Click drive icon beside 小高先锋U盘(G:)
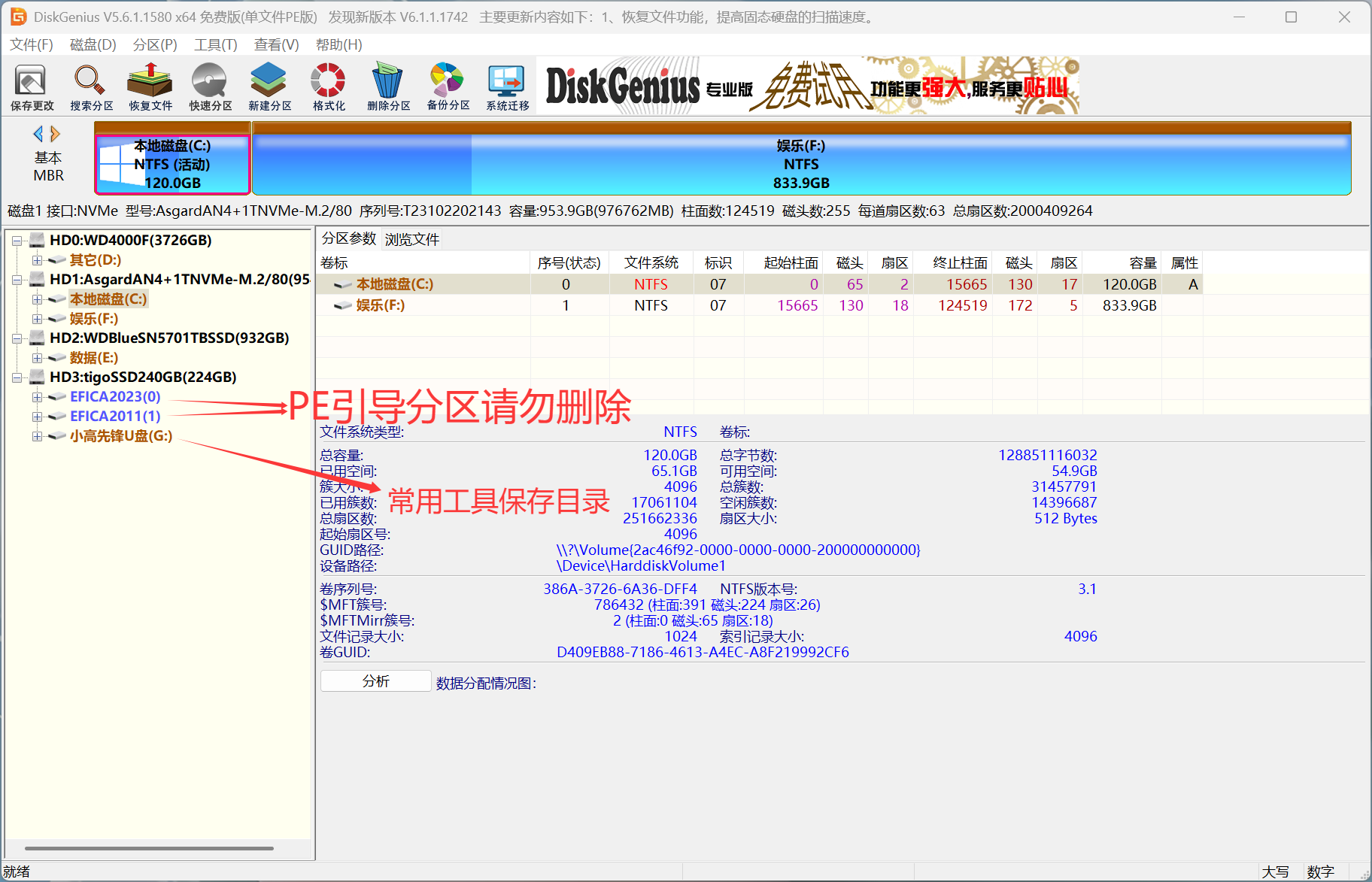1372x882 pixels. point(57,436)
